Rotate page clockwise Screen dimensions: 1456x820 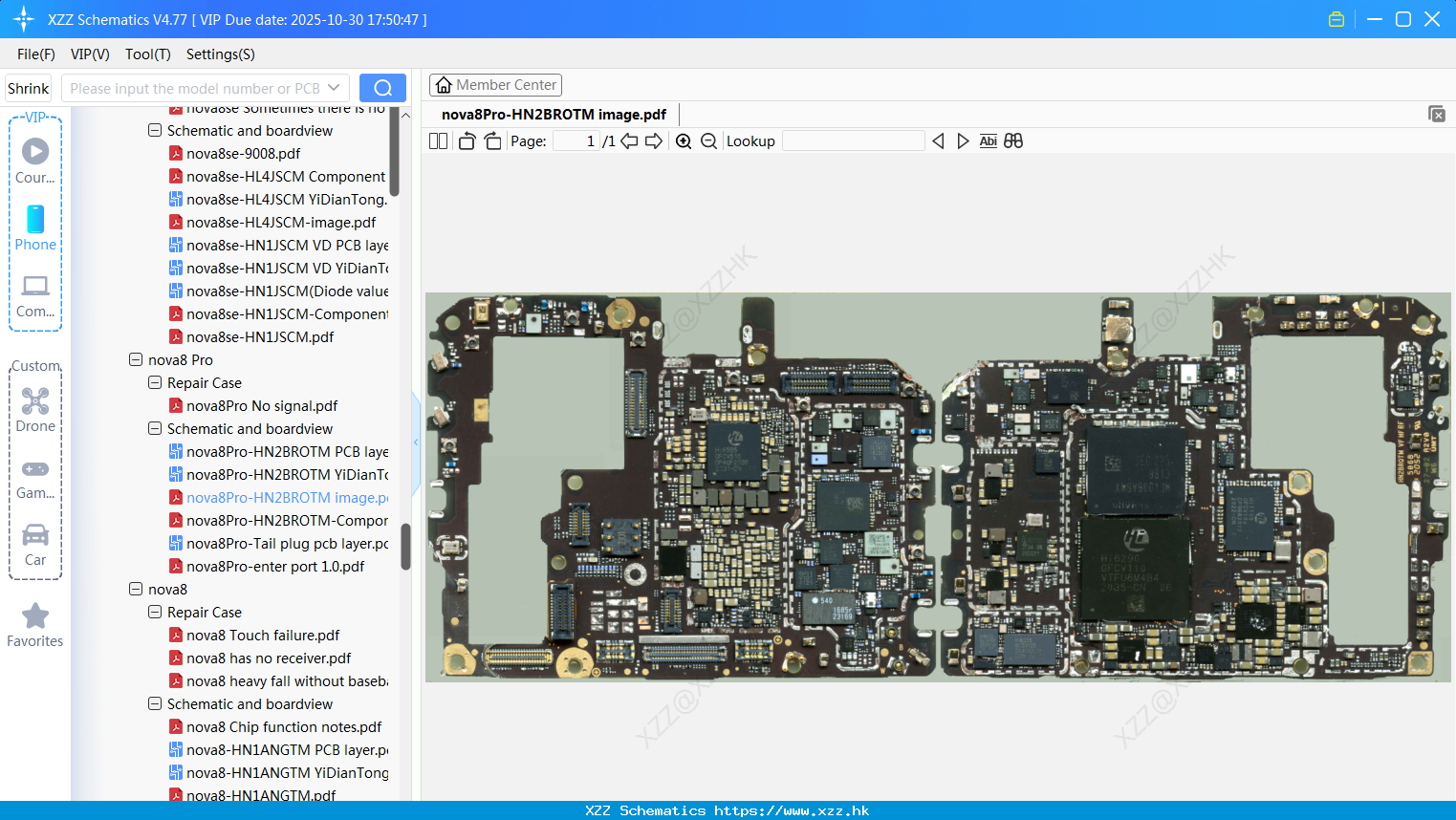(492, 141)
